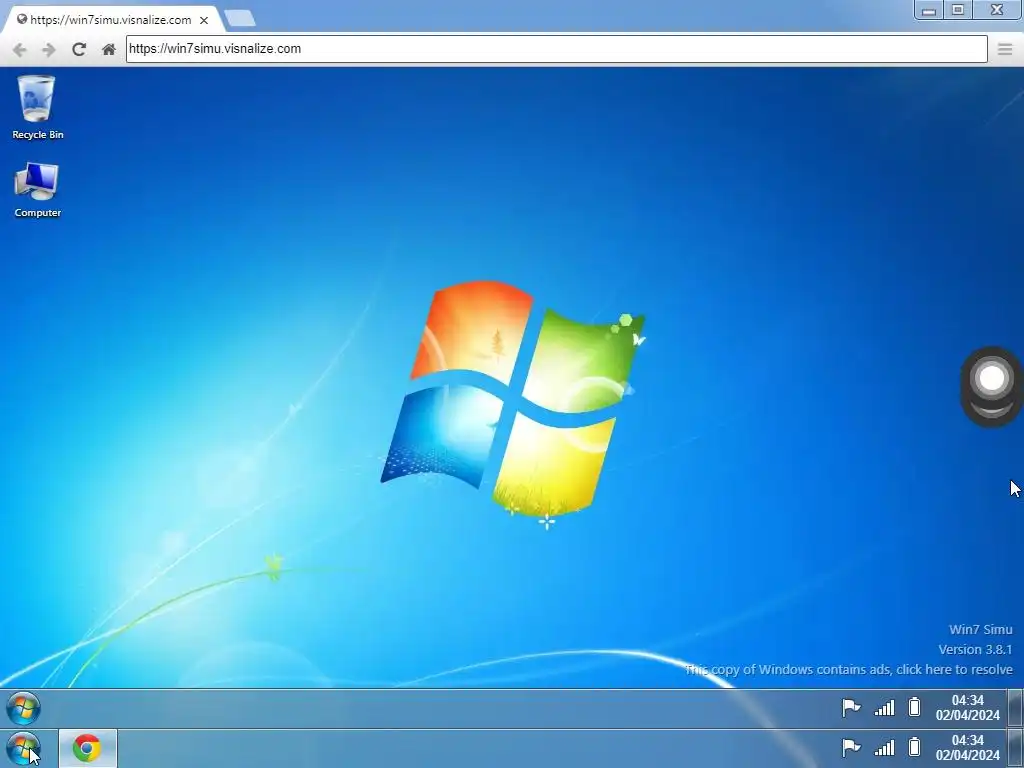The width and height of the screenshot is (1024, 768).
Task: Select the win7simu.visnalize.com browser tab
Action: 110,20
